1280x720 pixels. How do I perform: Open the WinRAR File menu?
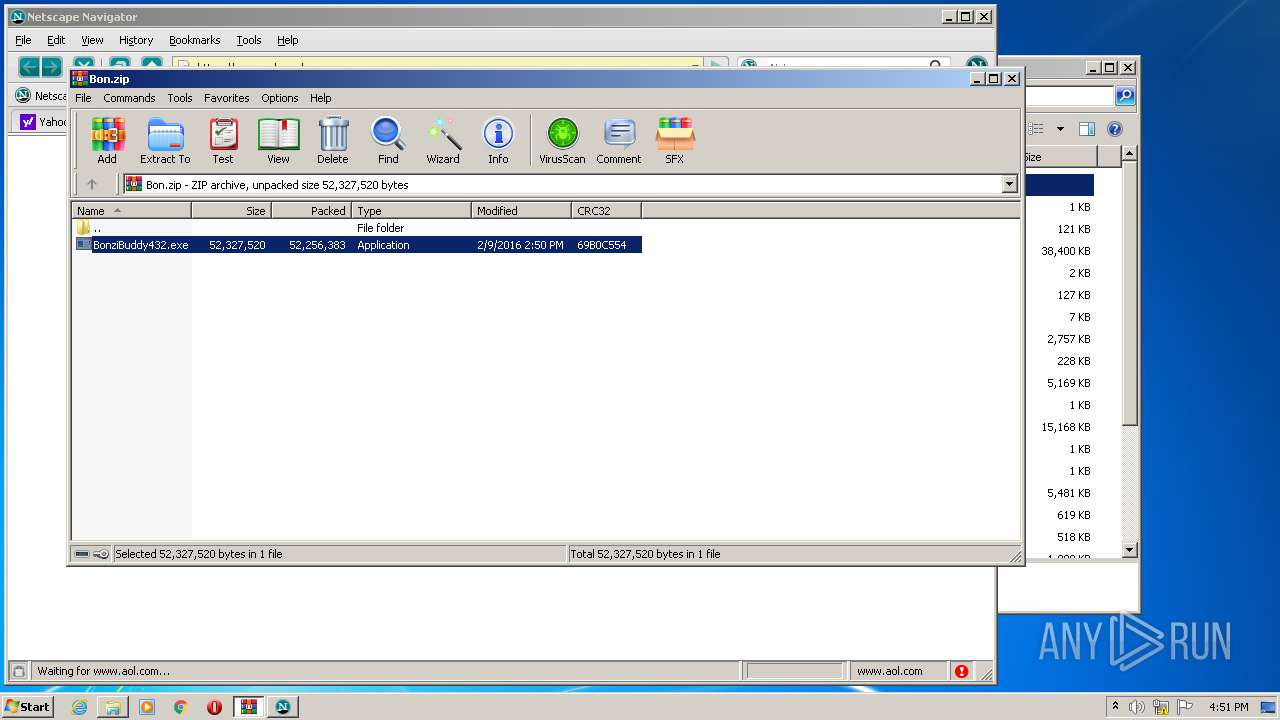tap(83, 98)
